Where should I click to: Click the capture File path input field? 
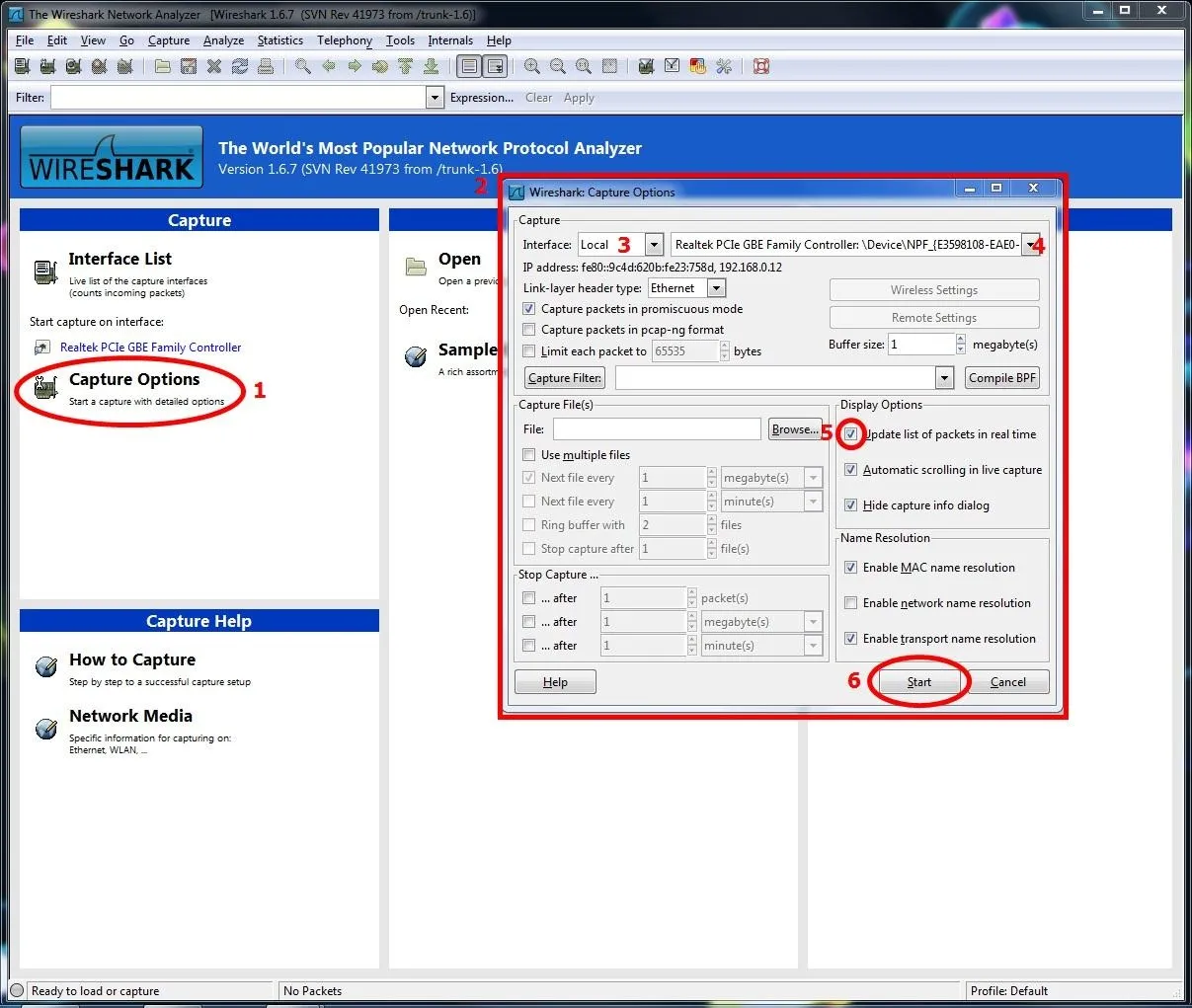tap(657, 429)
